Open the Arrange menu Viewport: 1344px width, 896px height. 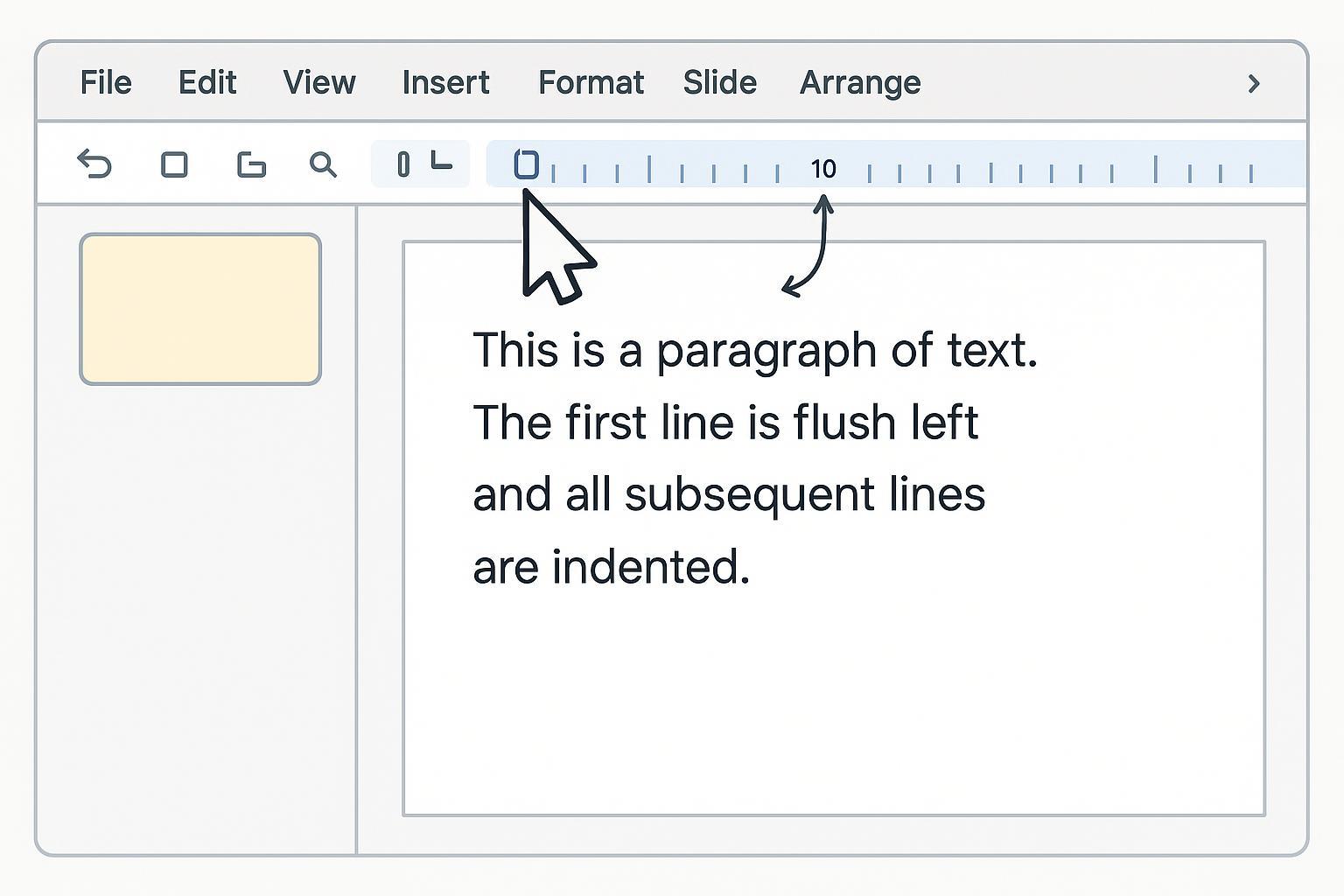[859, 83]
